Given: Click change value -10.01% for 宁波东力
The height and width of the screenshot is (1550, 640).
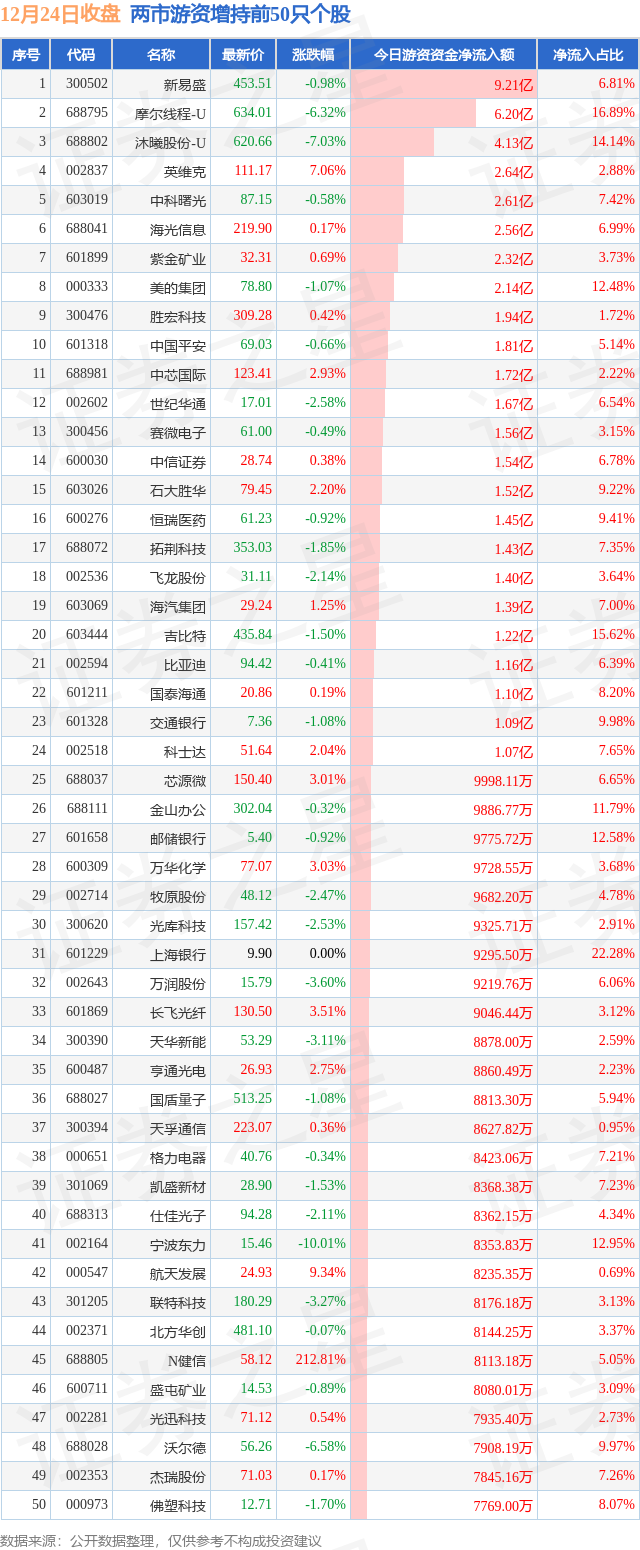Looking at the screenshot, I should [x=322, y=1244].
